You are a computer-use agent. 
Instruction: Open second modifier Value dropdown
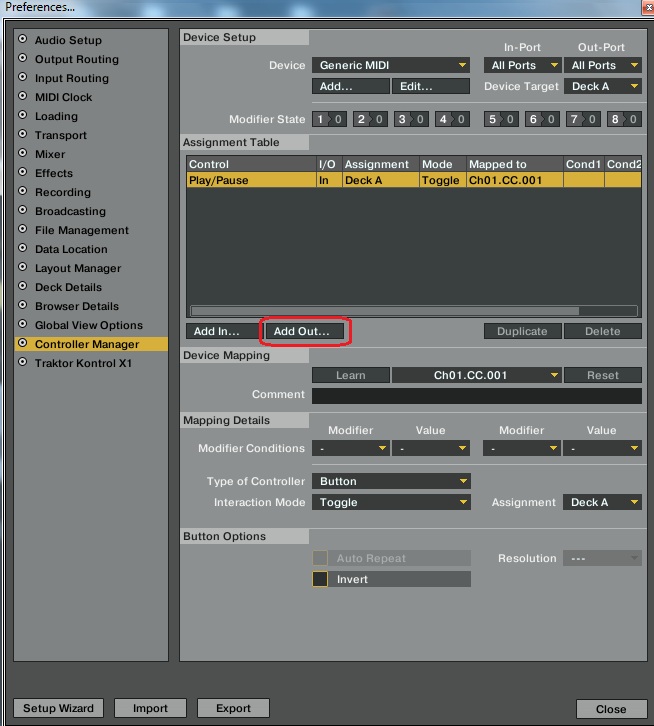603,448
